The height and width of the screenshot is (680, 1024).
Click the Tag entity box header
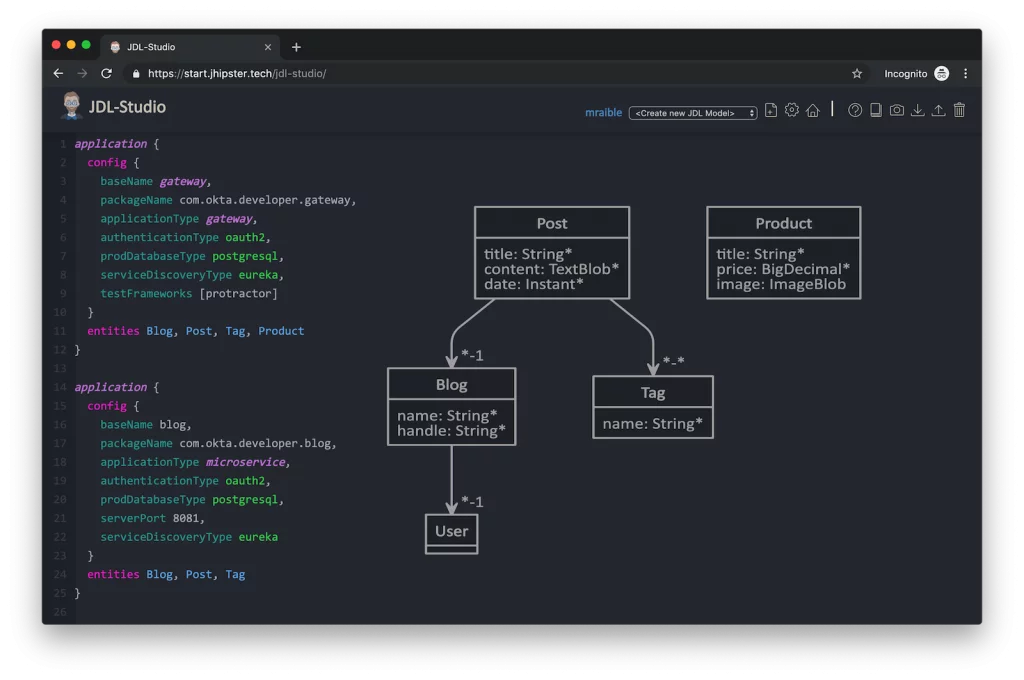(652, 393)
